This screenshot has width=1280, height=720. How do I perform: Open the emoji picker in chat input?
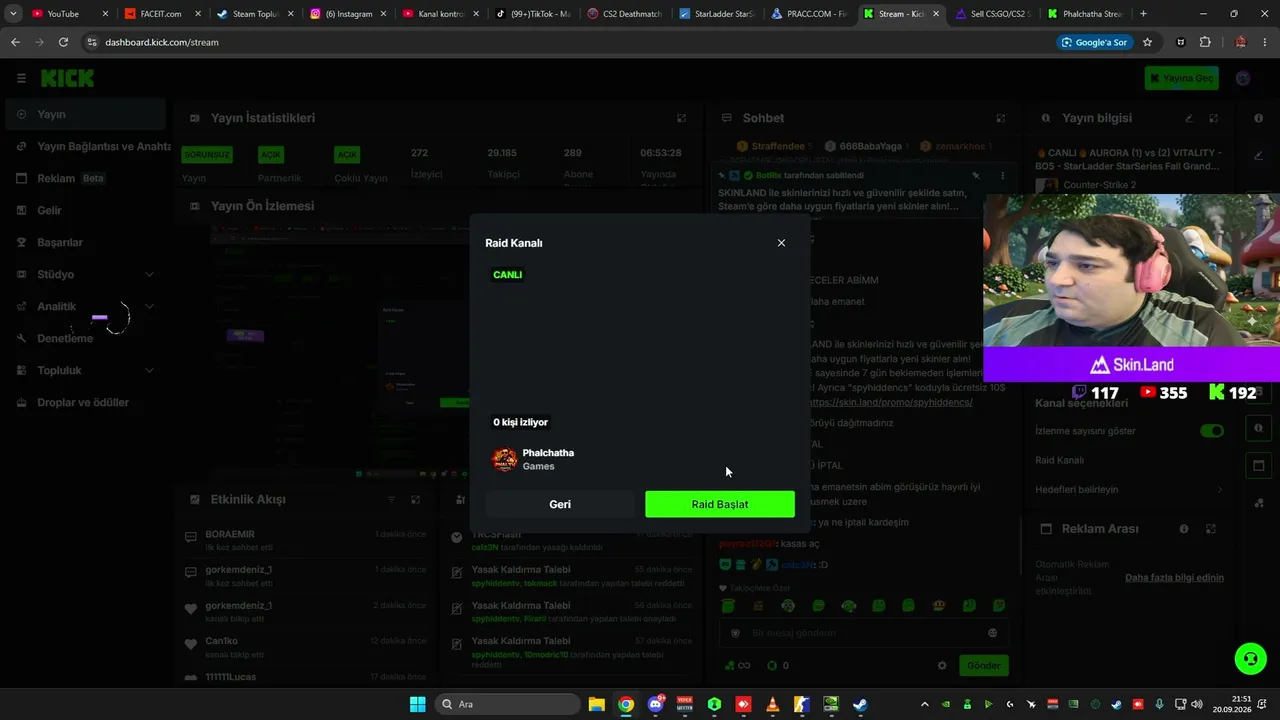point(992,633)
